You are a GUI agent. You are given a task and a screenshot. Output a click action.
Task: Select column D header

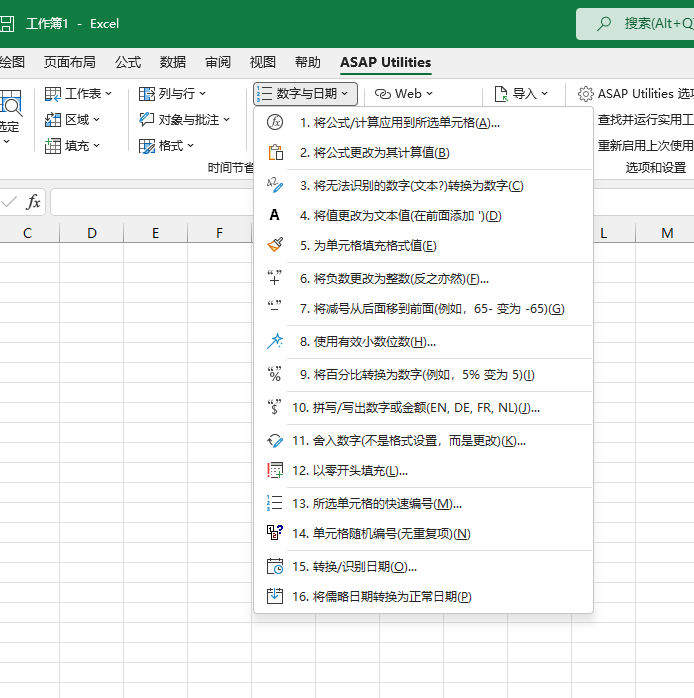pyautogui.click(x=92, y=233)
